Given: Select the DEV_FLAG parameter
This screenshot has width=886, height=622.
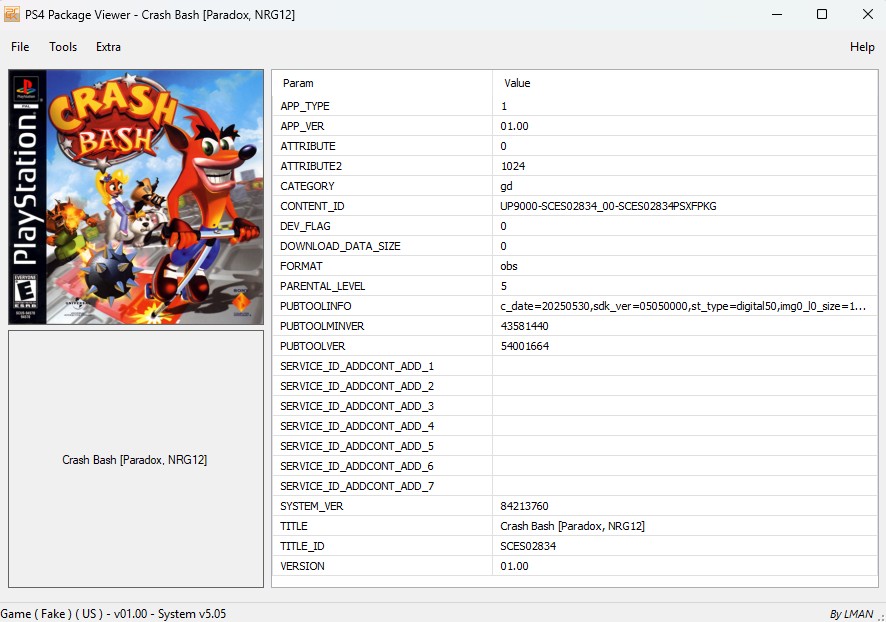Looking at the screenshot, I should 305,226.
